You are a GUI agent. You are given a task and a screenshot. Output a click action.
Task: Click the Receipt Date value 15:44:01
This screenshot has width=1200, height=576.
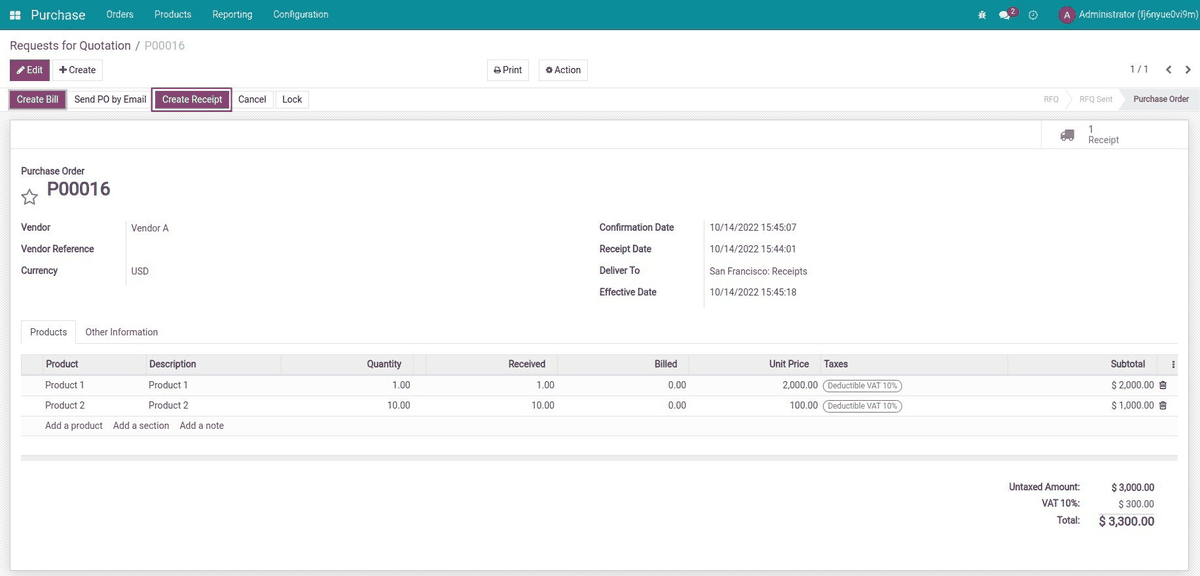[753, 249]
